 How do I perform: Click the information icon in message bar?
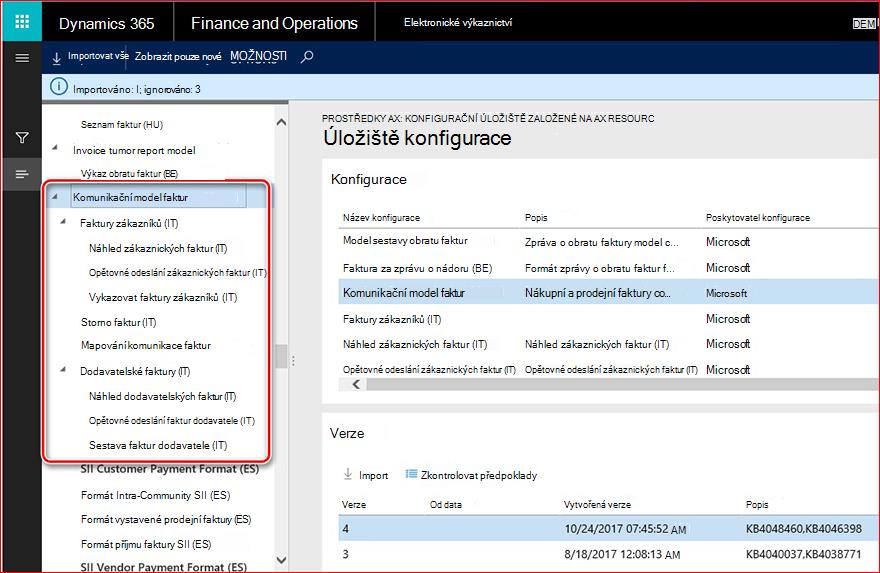[59, 87]
